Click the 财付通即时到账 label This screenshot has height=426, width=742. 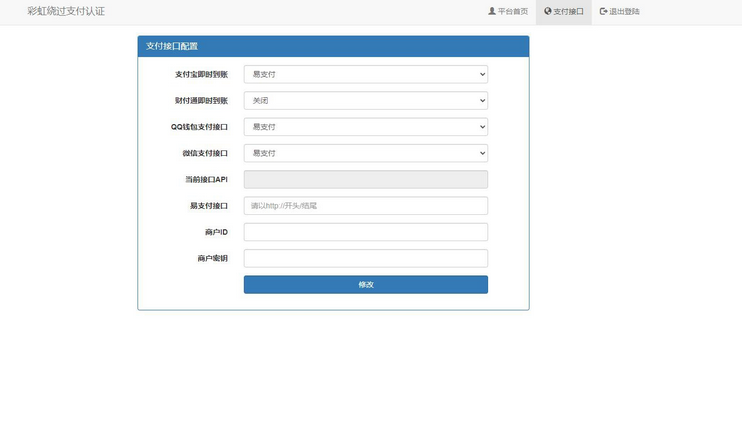pos(202,100)
